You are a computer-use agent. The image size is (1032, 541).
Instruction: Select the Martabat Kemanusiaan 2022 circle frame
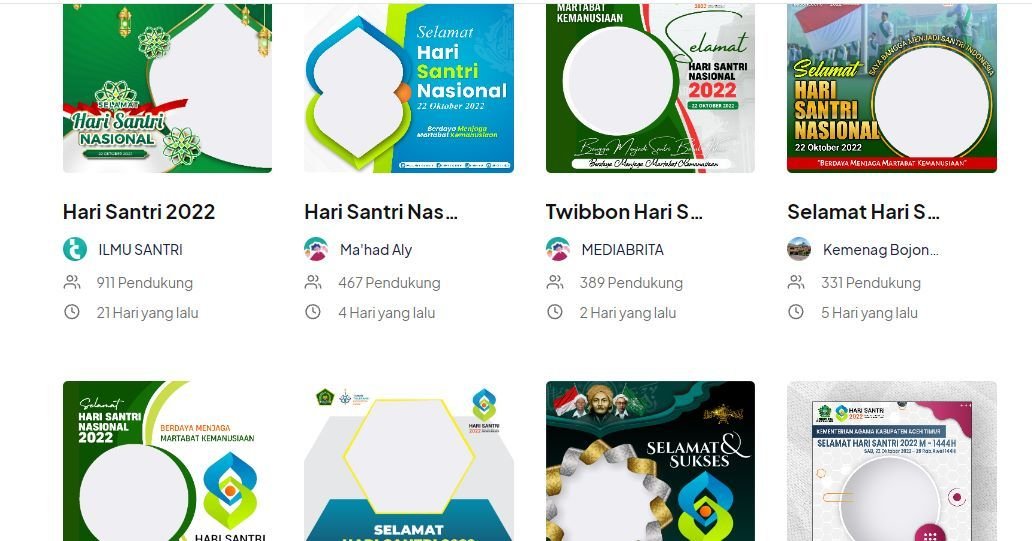coord(650,88)
